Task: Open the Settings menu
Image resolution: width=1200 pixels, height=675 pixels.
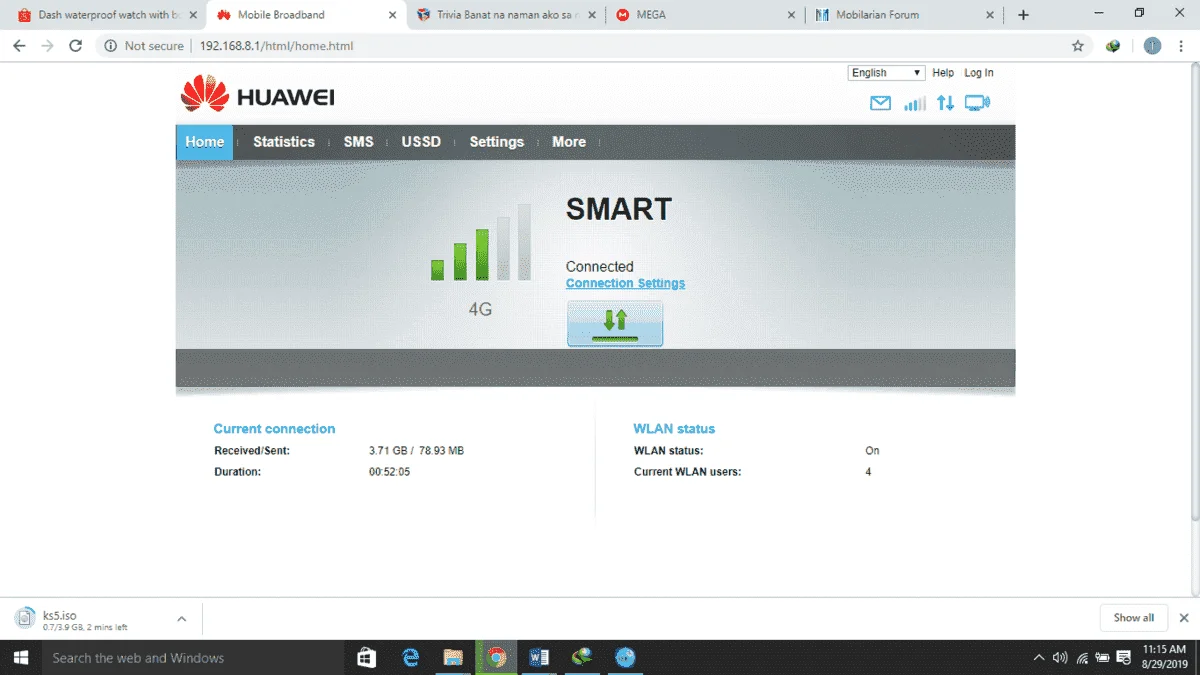Action: [x=497, y=142]
